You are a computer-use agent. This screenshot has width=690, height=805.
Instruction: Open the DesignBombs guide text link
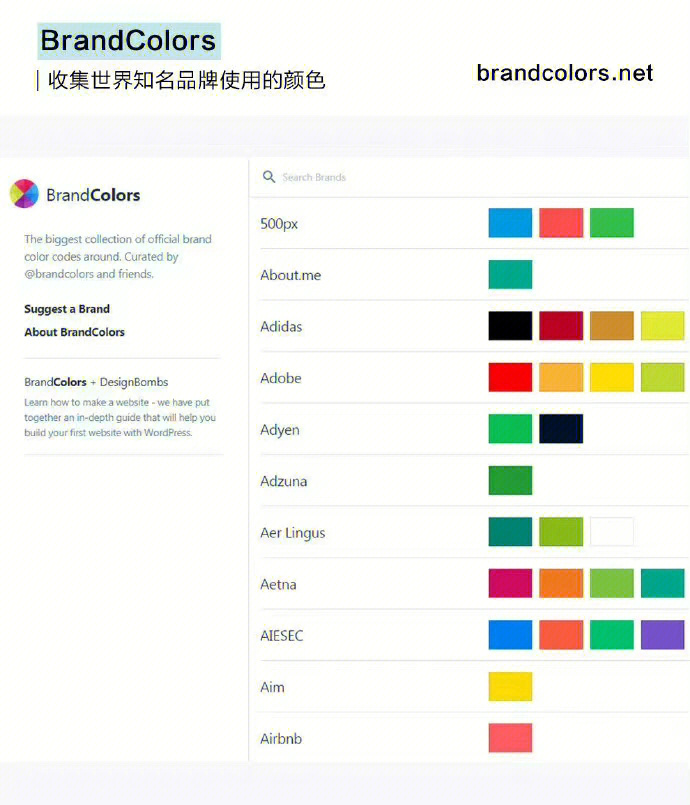120,417
